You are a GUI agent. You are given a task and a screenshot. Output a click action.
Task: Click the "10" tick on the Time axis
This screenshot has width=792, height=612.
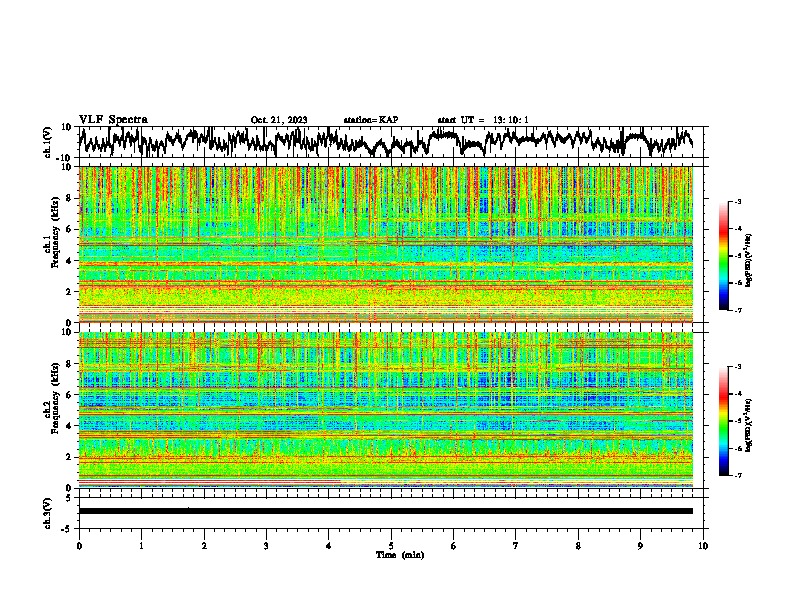703,546
